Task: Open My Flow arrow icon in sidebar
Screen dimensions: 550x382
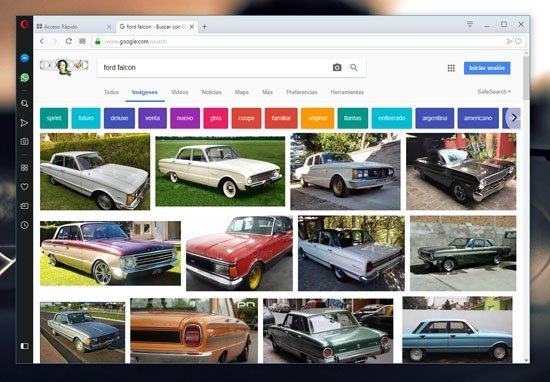Action: click(24, 122)
